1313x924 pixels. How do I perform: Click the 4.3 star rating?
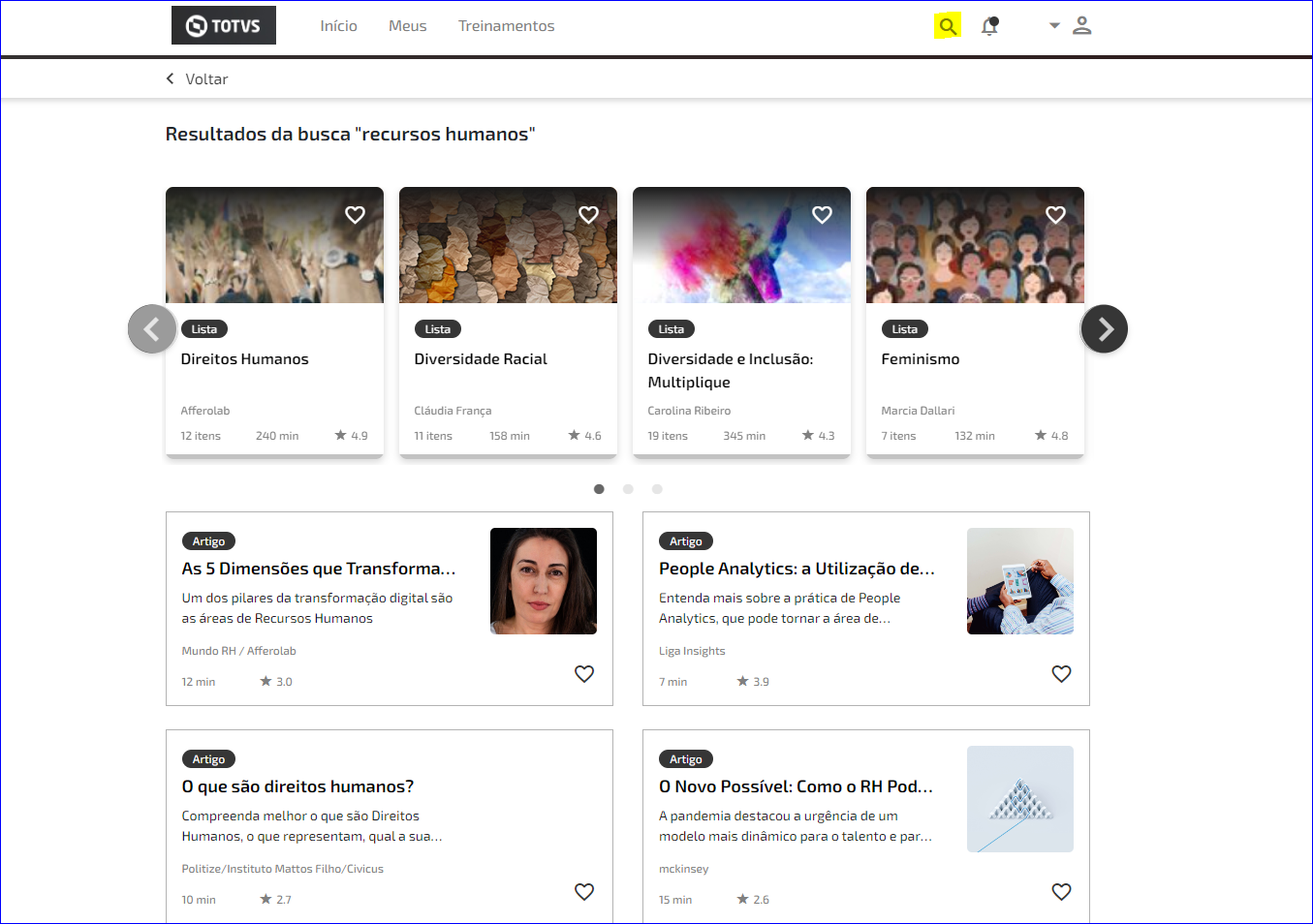[818, 436]
